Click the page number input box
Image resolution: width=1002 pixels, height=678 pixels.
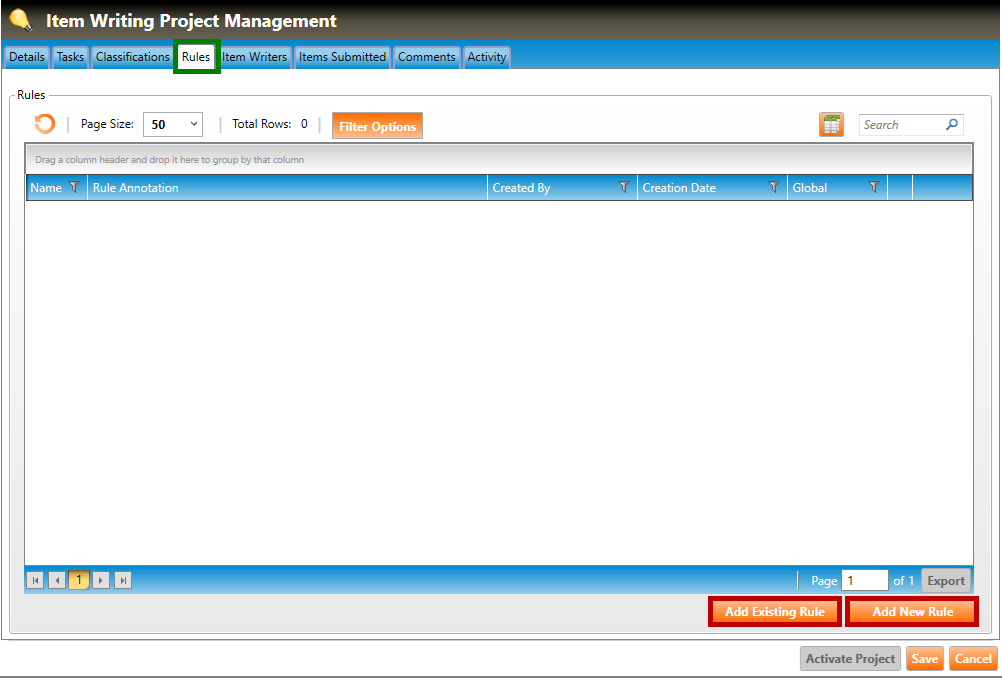864,580
